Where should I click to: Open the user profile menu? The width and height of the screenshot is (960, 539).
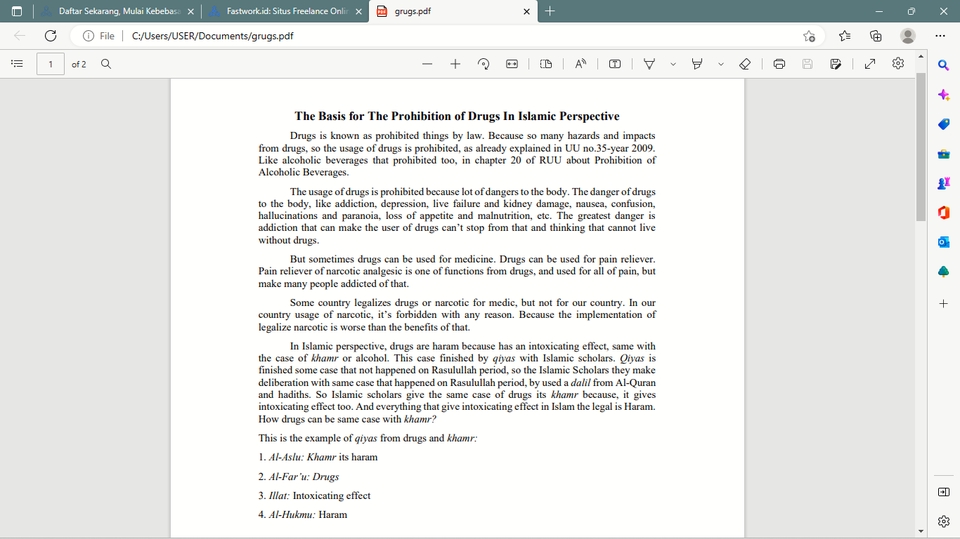tap(907, 36)
